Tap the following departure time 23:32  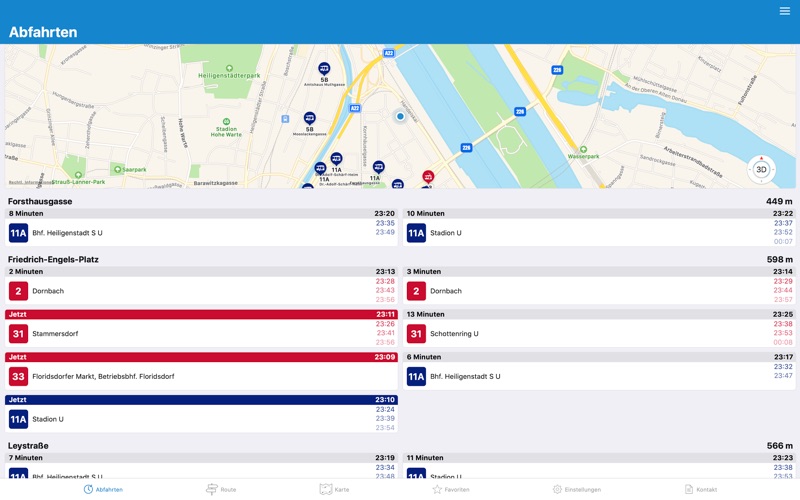783,367
